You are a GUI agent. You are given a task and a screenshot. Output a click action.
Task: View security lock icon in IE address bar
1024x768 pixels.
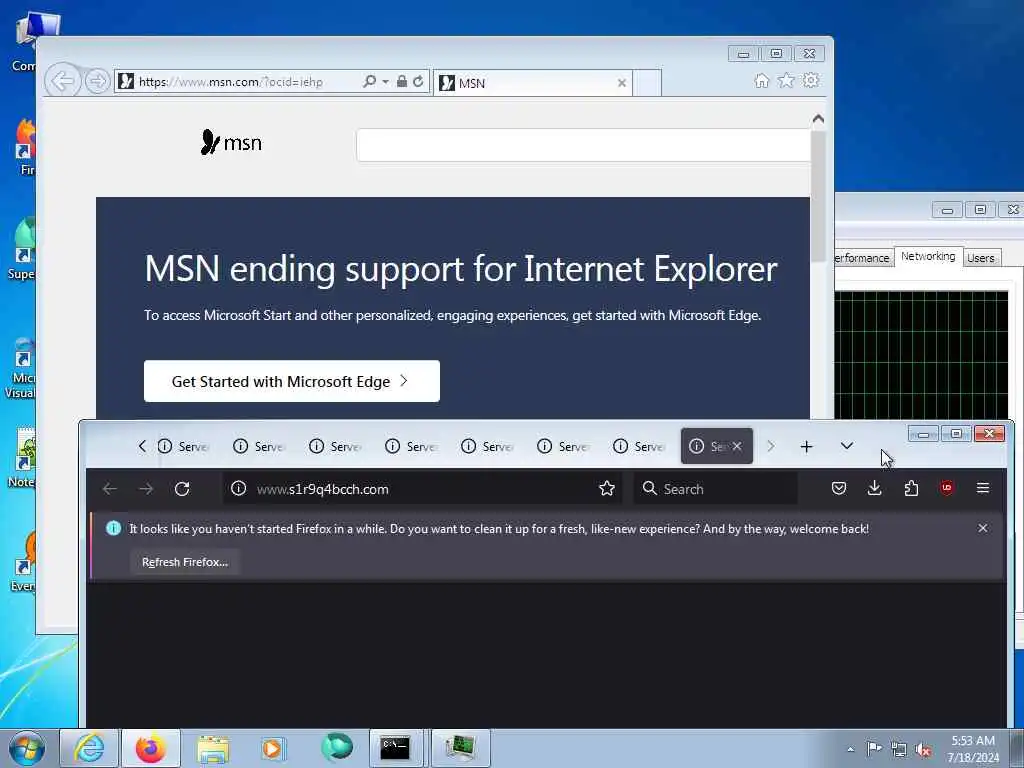(402, 82)
